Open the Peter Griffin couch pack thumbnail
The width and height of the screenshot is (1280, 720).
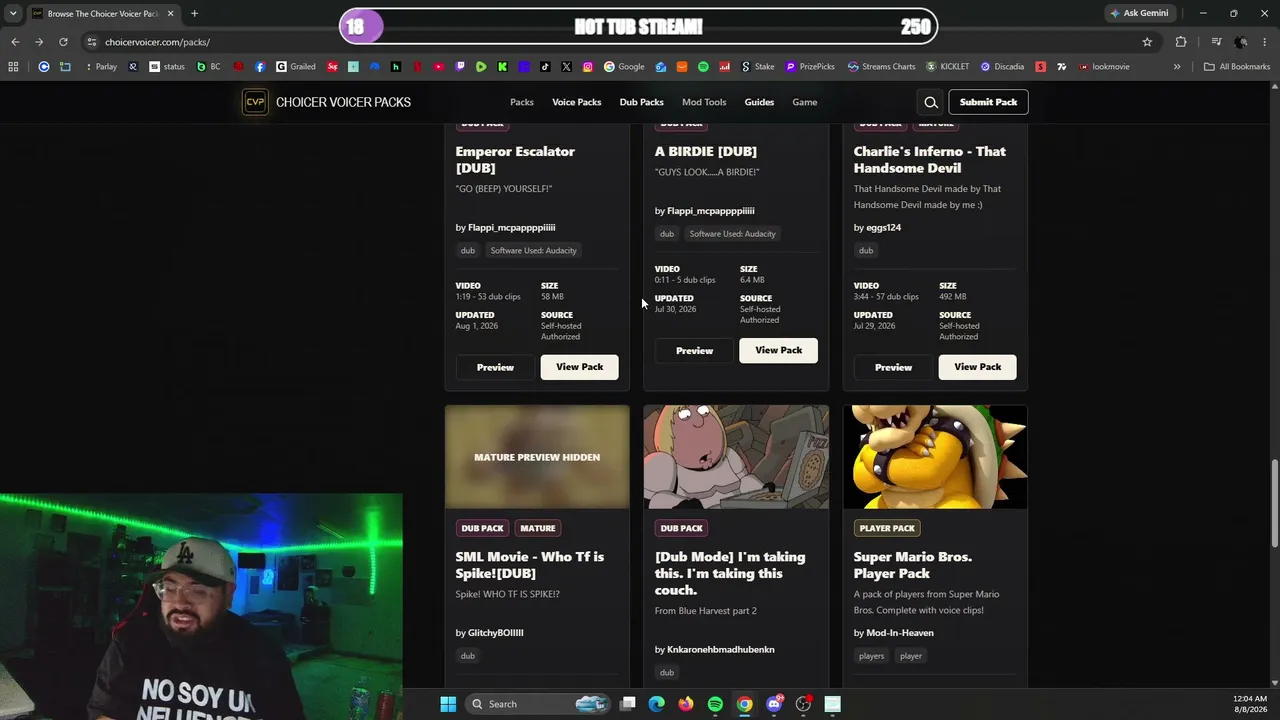tap(736, 457)
